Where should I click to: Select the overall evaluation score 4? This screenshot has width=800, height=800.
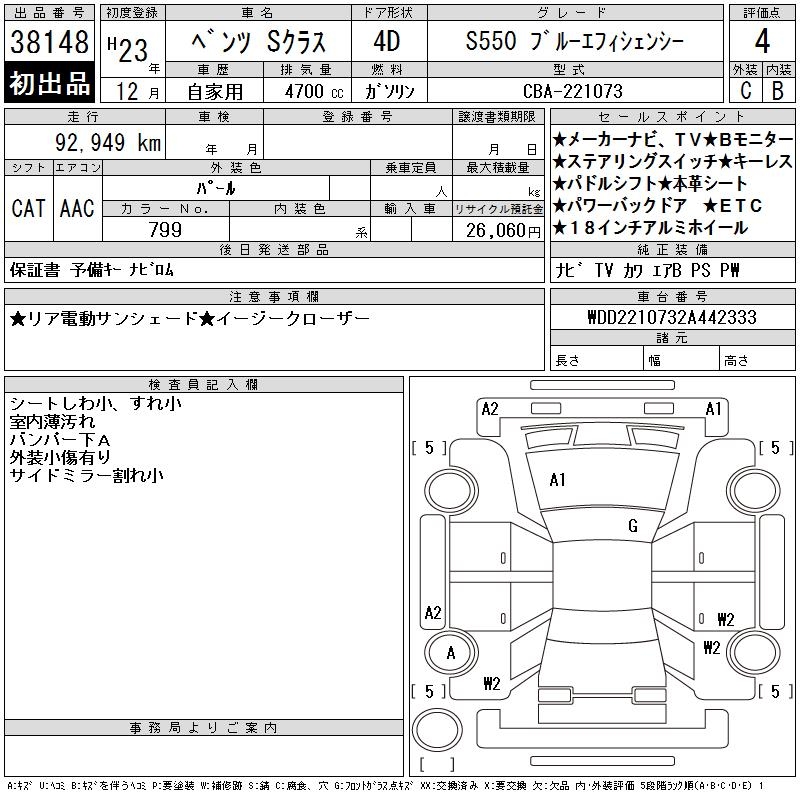pos(762,42)
